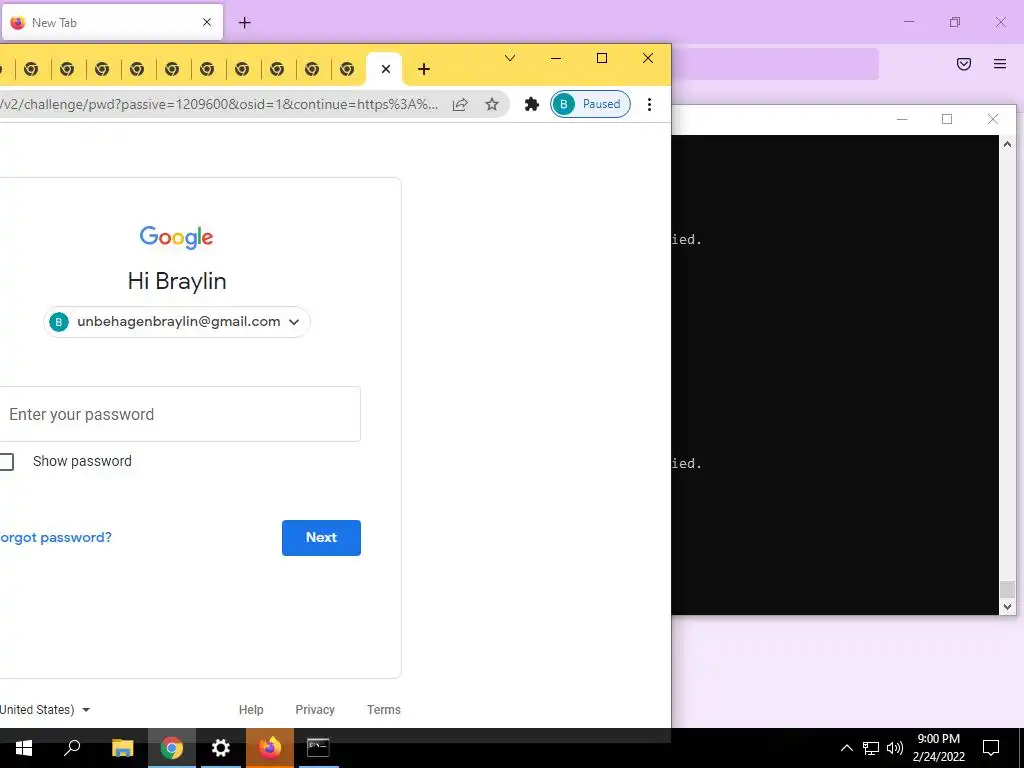Click the Chrome URL address text

click(219, 104)
